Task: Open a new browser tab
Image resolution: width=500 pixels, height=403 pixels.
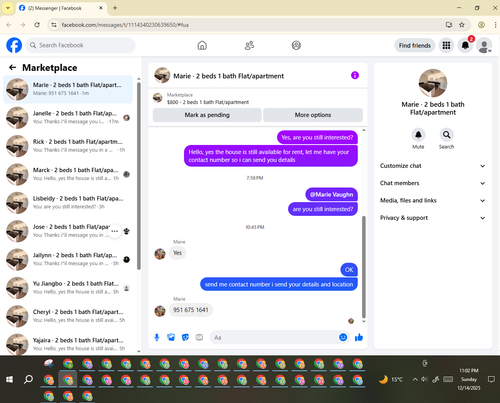Action: point(115,8)
